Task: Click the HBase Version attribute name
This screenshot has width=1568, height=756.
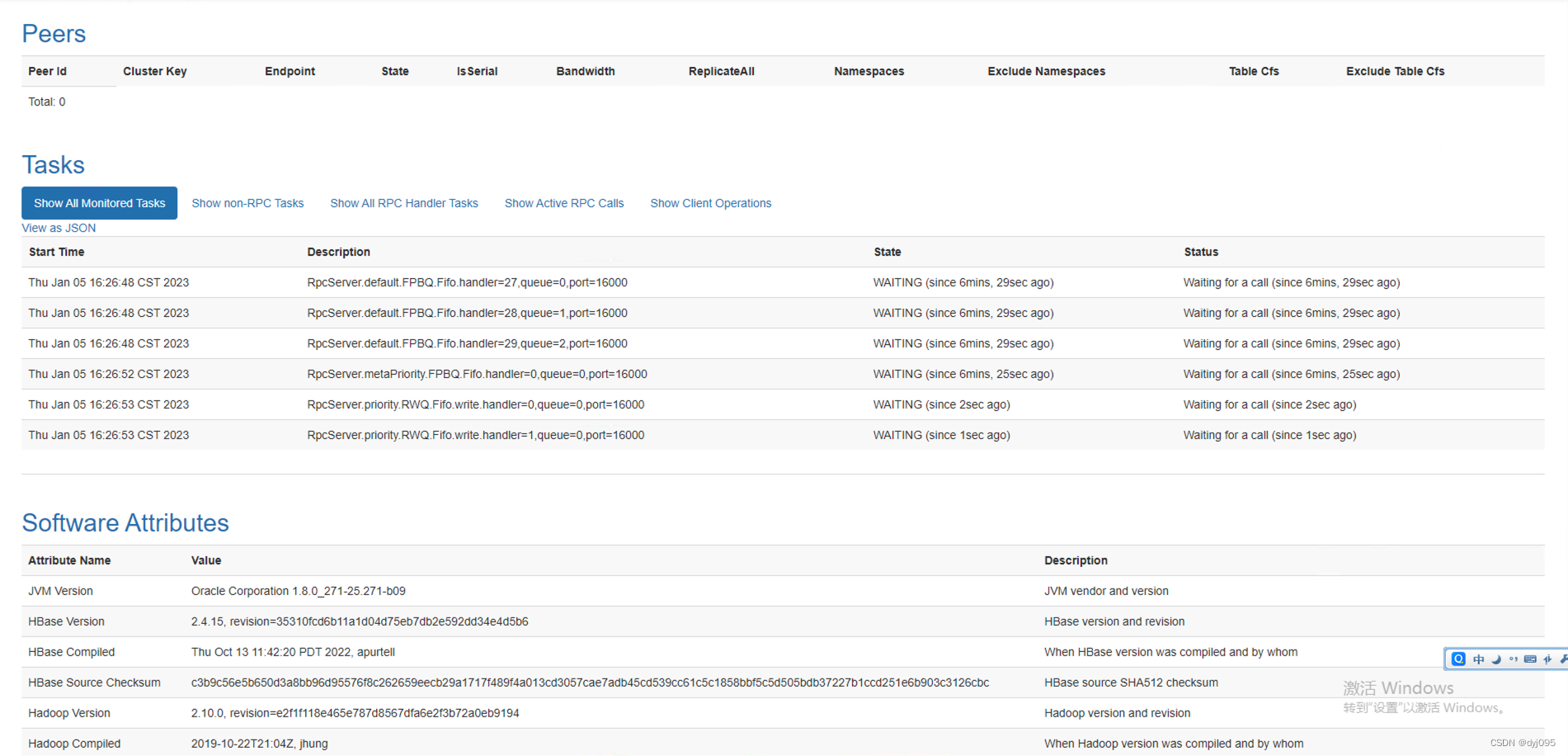Action: pos(66,621)
